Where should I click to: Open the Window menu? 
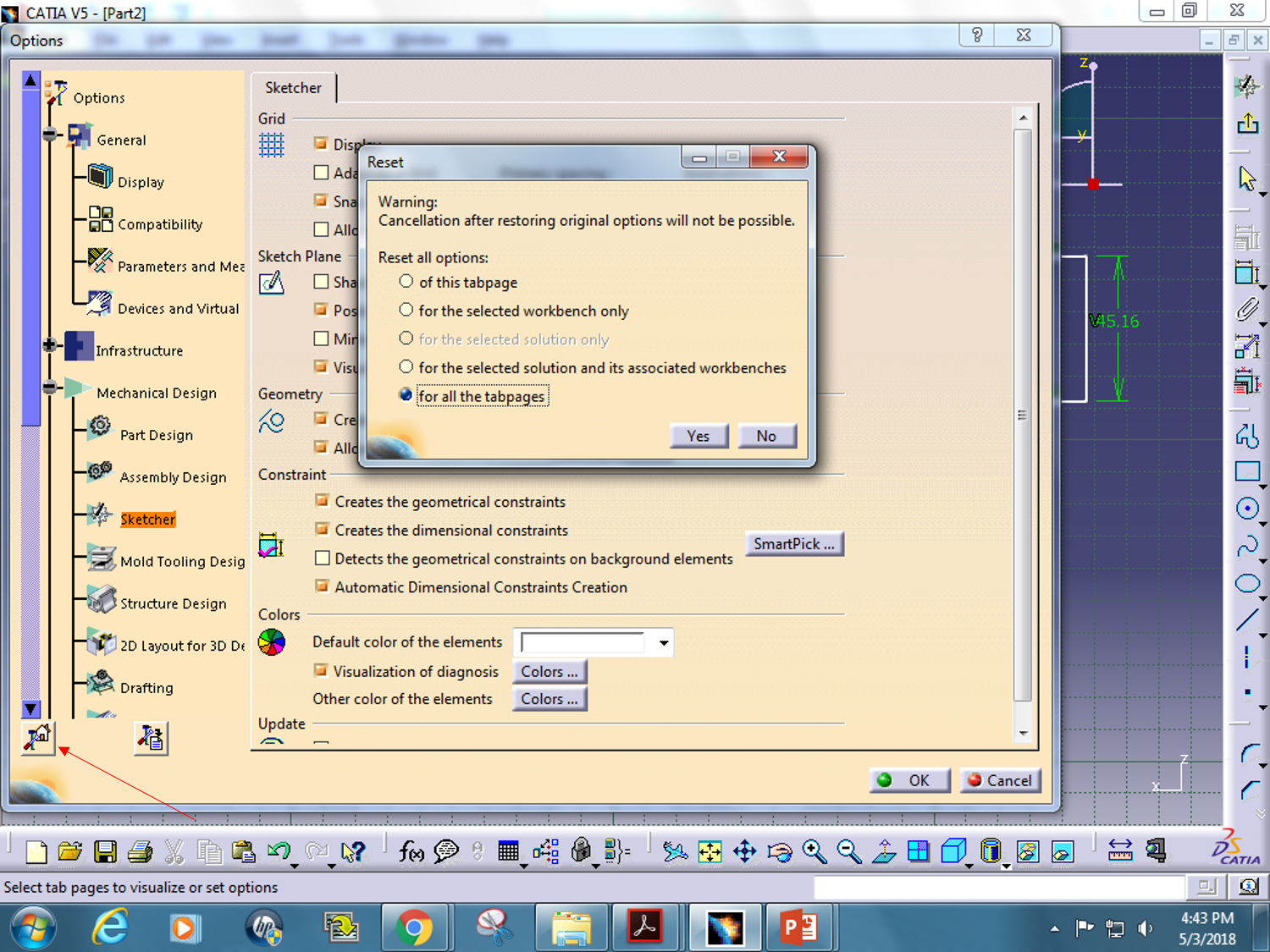pyautogui.click(x=422, y=40)
